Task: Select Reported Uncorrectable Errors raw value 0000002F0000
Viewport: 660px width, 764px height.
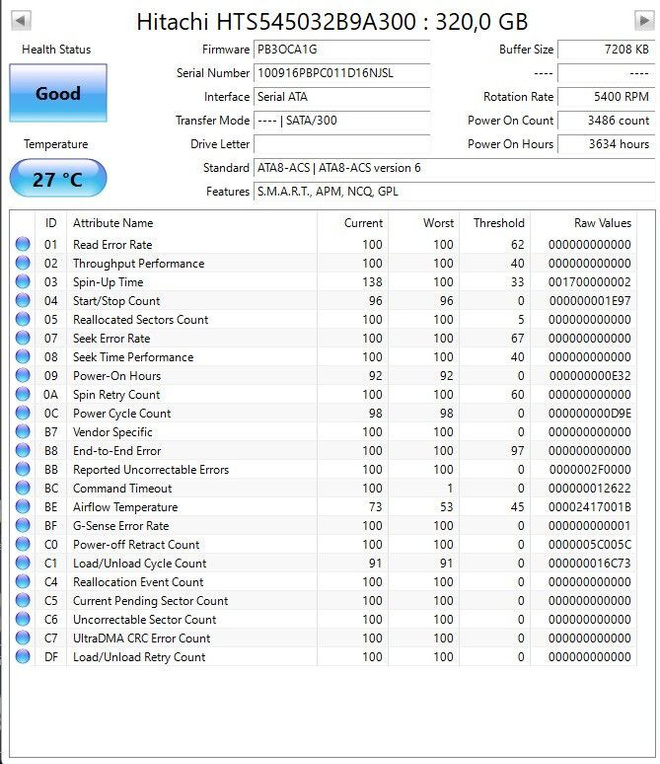Action: [589, 470]
